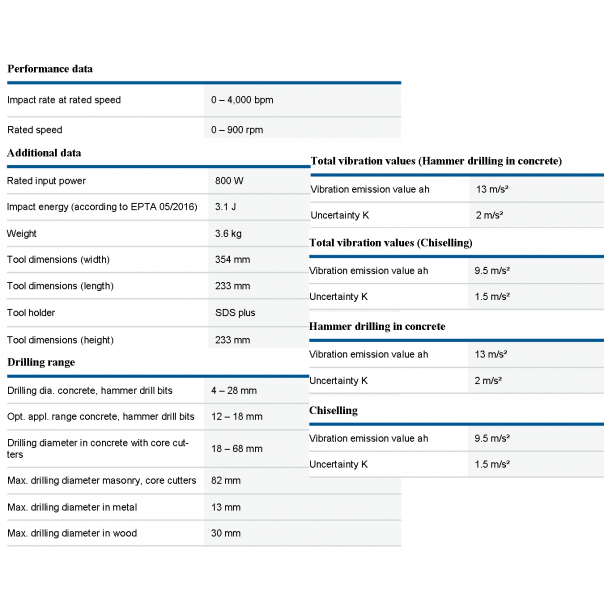This screenshot has width=604, height=604.
Task: Click the Additional data heading
Action: [x=44, y=153]
